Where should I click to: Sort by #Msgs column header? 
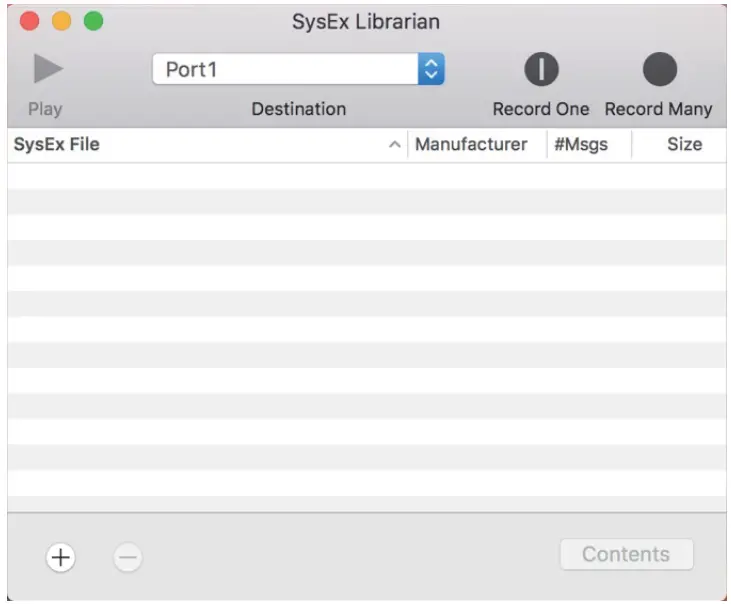589,144
